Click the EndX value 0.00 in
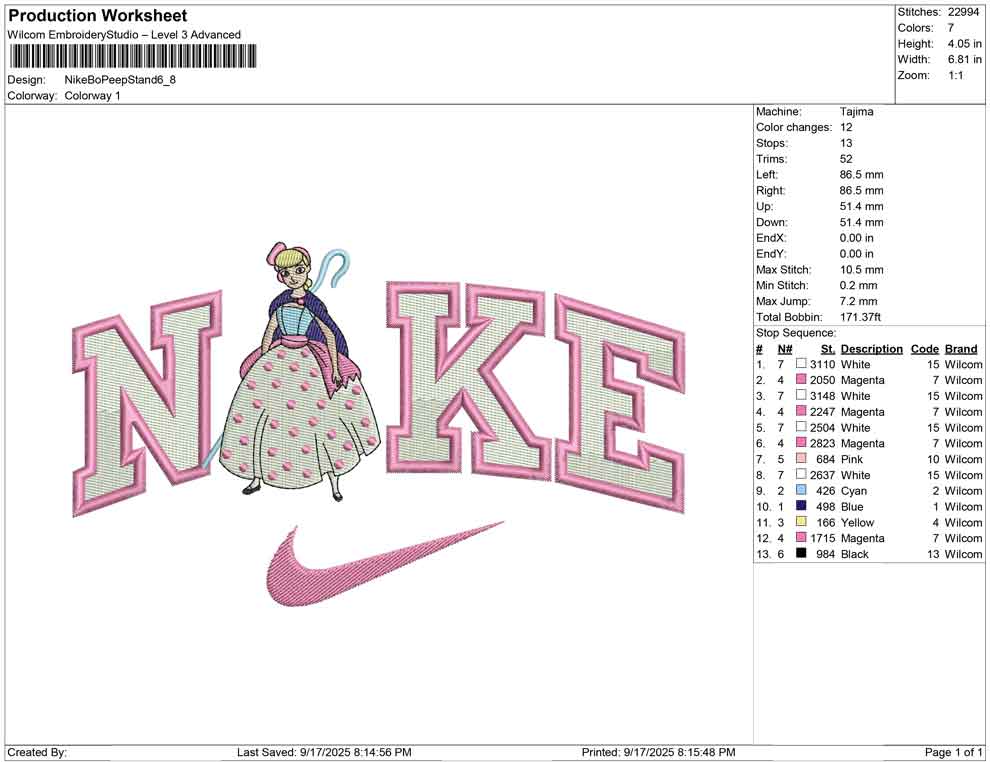 [x=857, y=237]
